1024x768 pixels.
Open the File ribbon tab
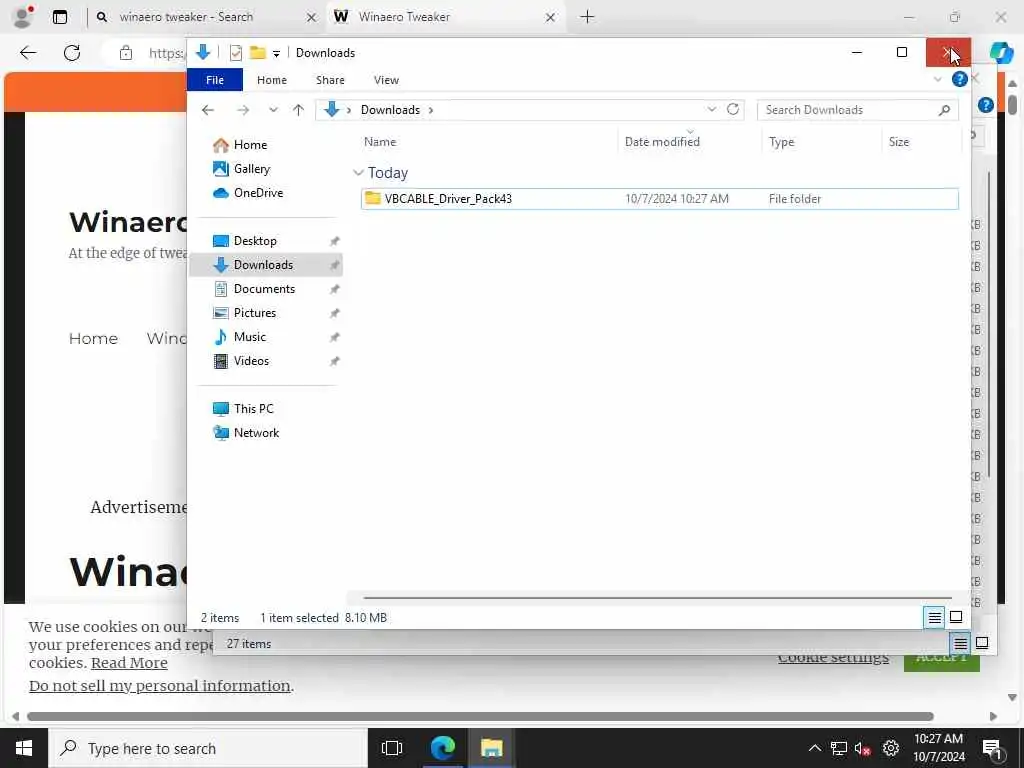[x=215, y=80]
